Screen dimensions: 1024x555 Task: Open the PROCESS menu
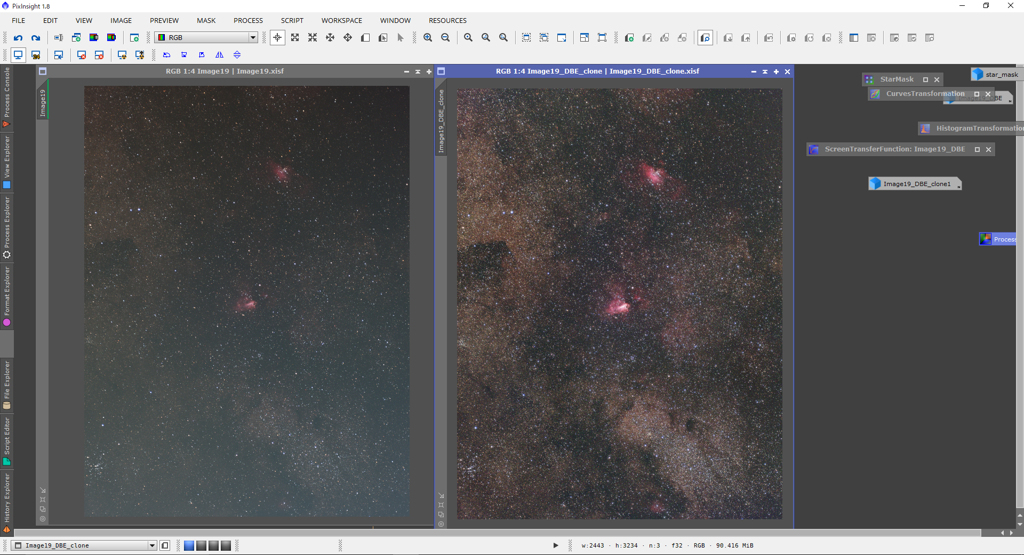click(248, 20)
